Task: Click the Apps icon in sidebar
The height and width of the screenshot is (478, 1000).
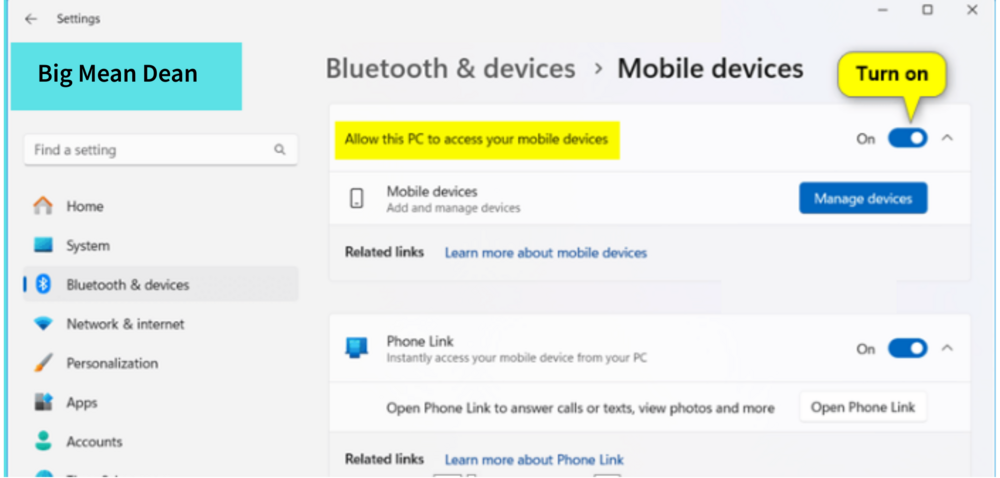Action: [x=43, y=402]
